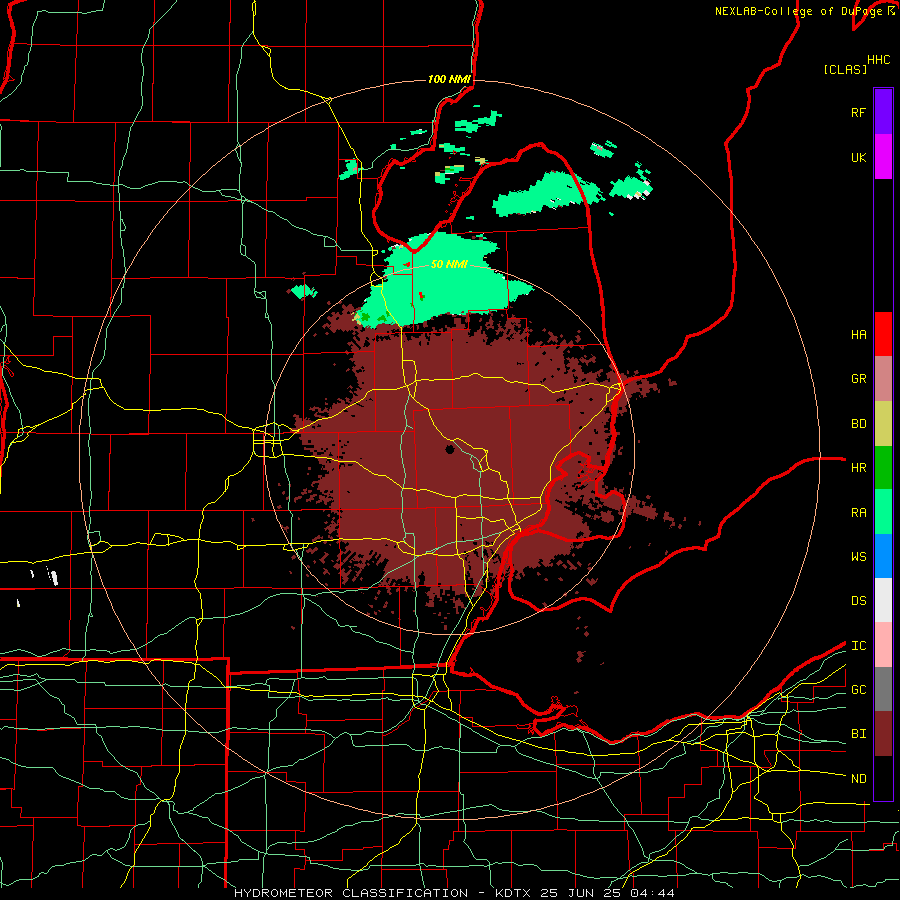Click the 'HYDROMETEOR CLASSIFICATION' caption text
Image resolution: width=900 pixels, height=900 pixels.
[x=351, y=893]
